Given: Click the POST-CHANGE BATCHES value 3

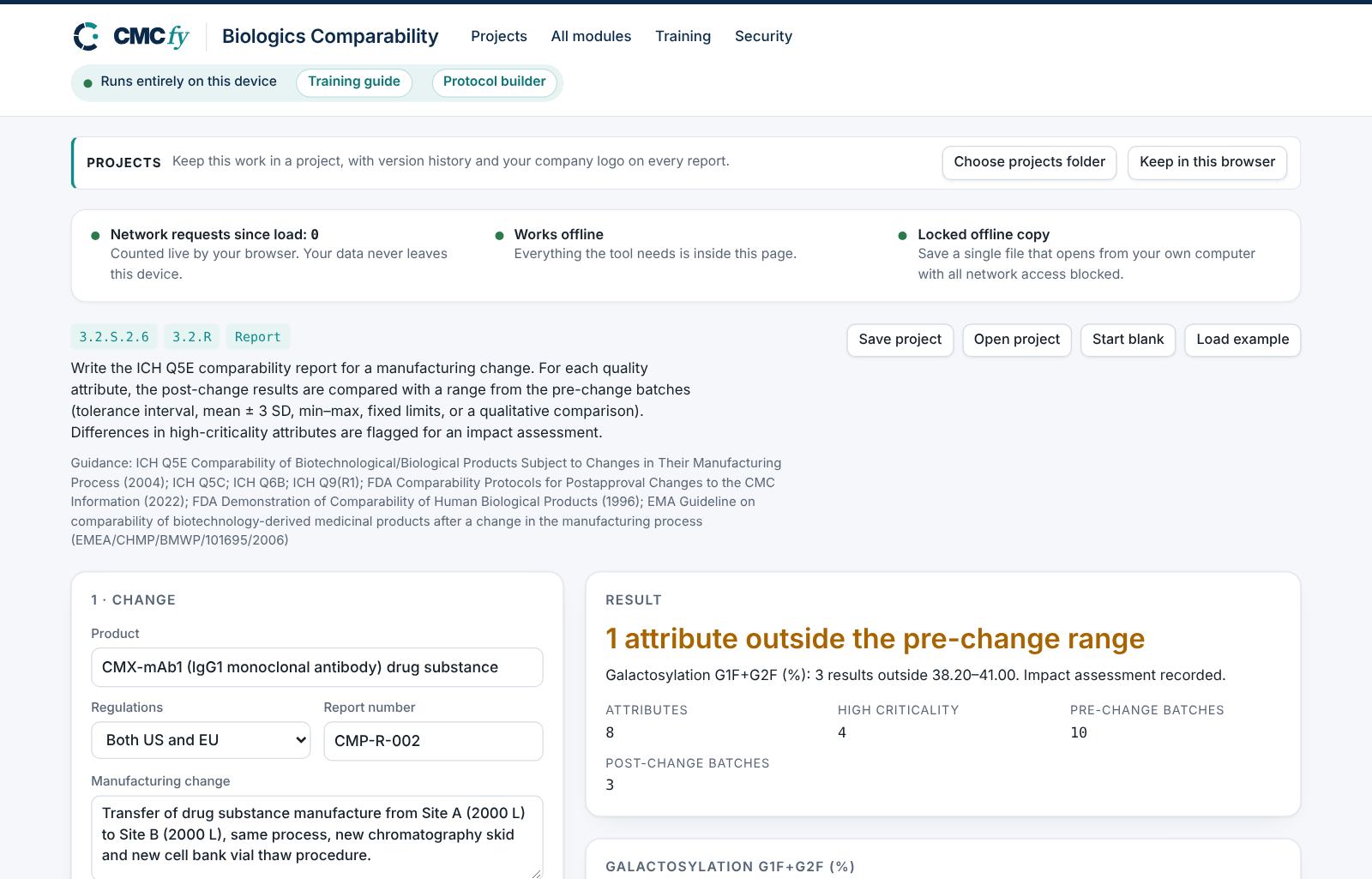Looking at the screenshot, I should pyautogui.click(x=610, y=785).
